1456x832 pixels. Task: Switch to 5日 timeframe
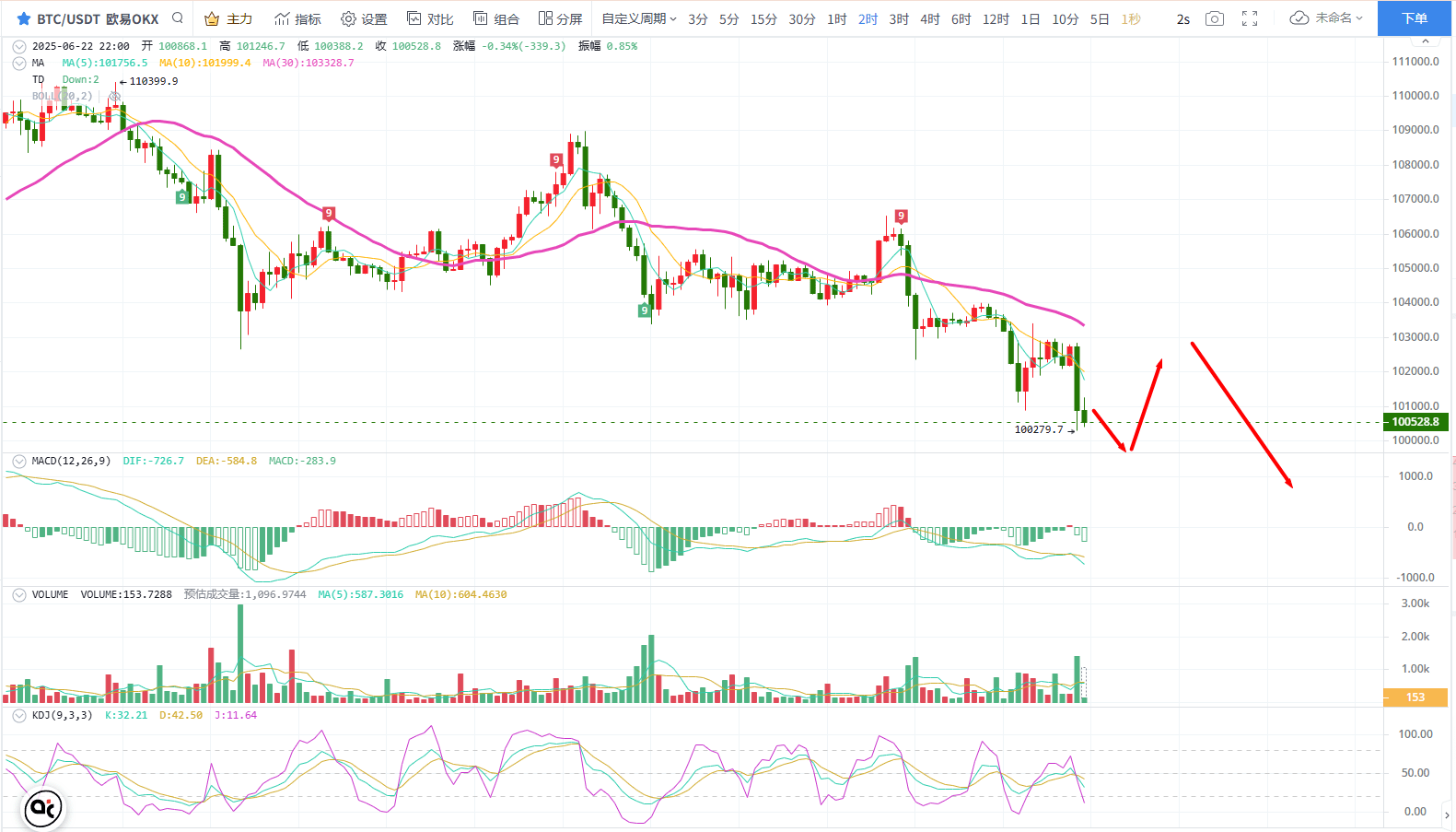[x=1100, y=18]
